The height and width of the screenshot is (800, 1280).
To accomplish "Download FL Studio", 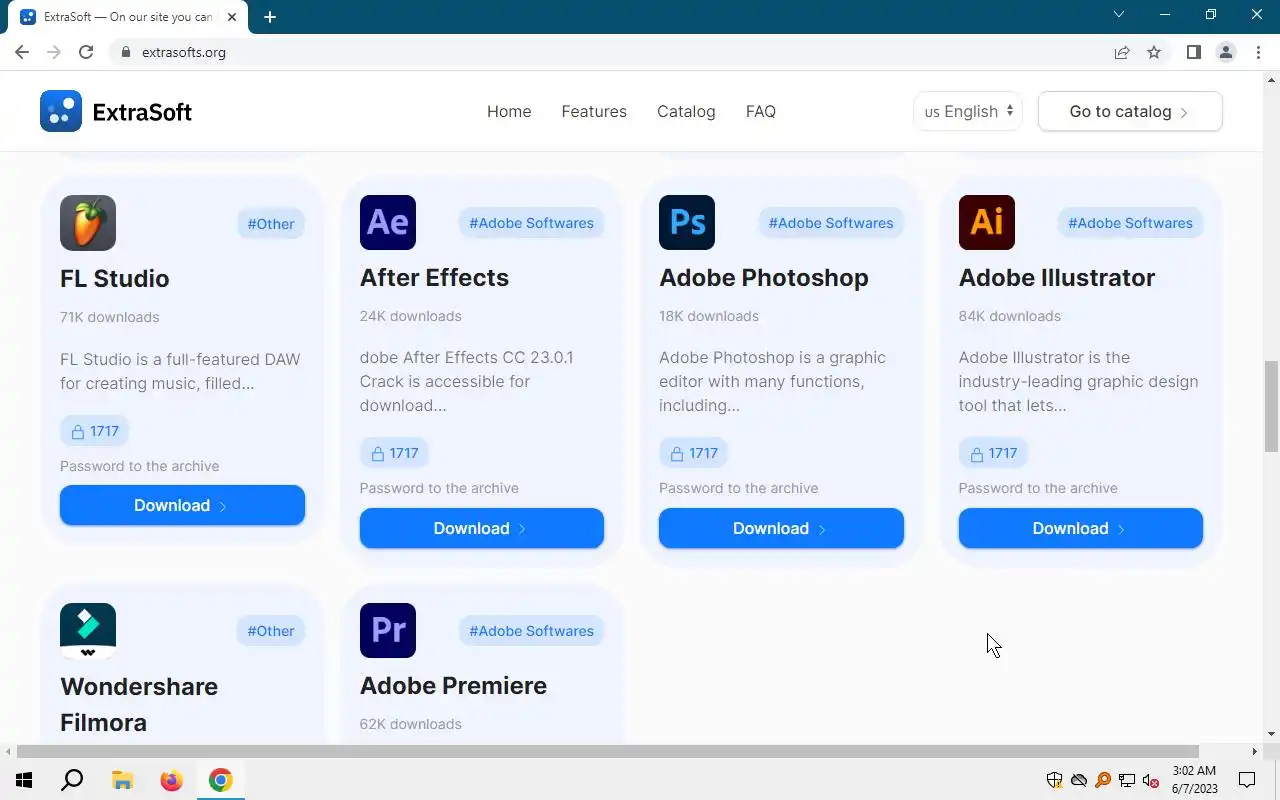I will tap(182, 505).
